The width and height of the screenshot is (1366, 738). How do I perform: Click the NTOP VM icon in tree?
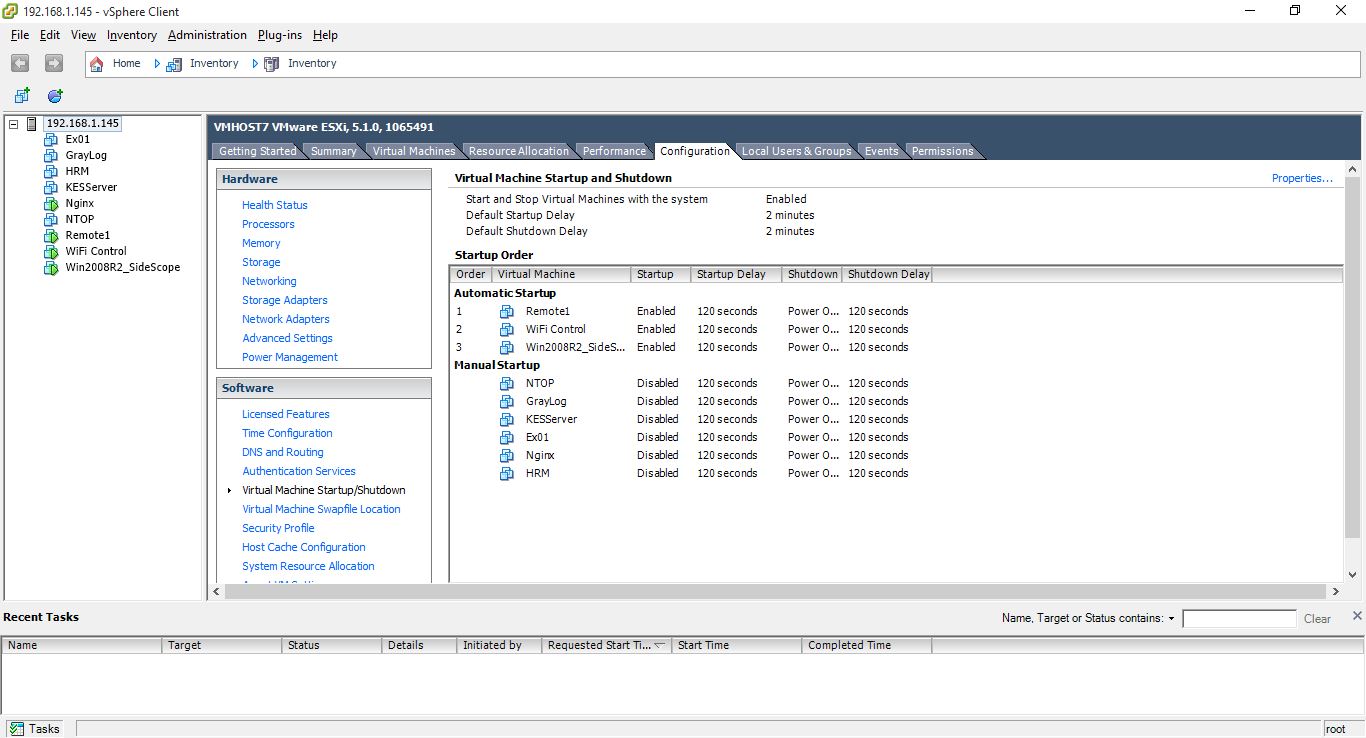coord(51,219)
